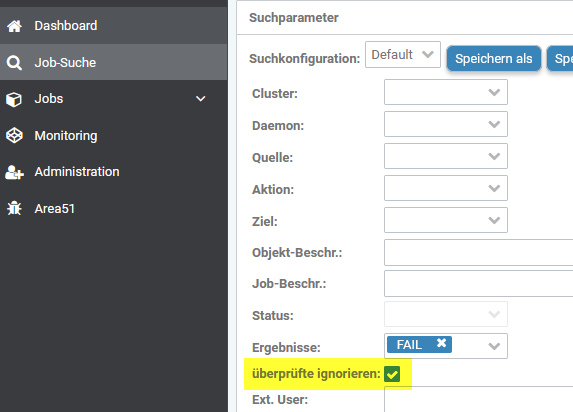573x412 pixels.
Task: Remove the FAIL tag with its X
Action: [441, 343]
